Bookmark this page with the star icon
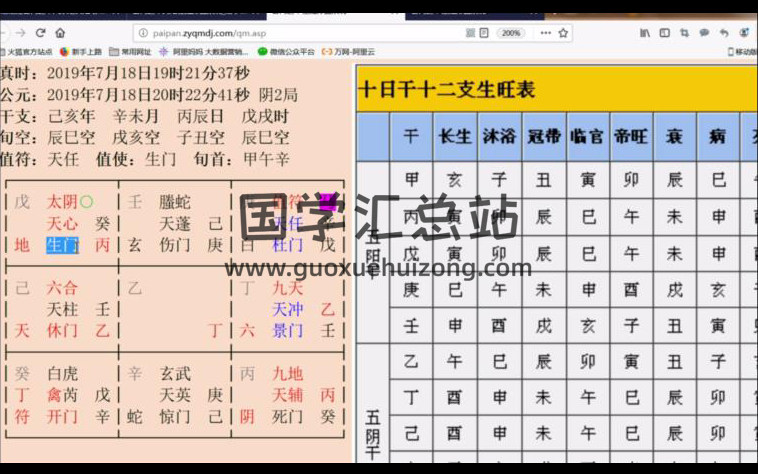 click(x=564, y=32)
